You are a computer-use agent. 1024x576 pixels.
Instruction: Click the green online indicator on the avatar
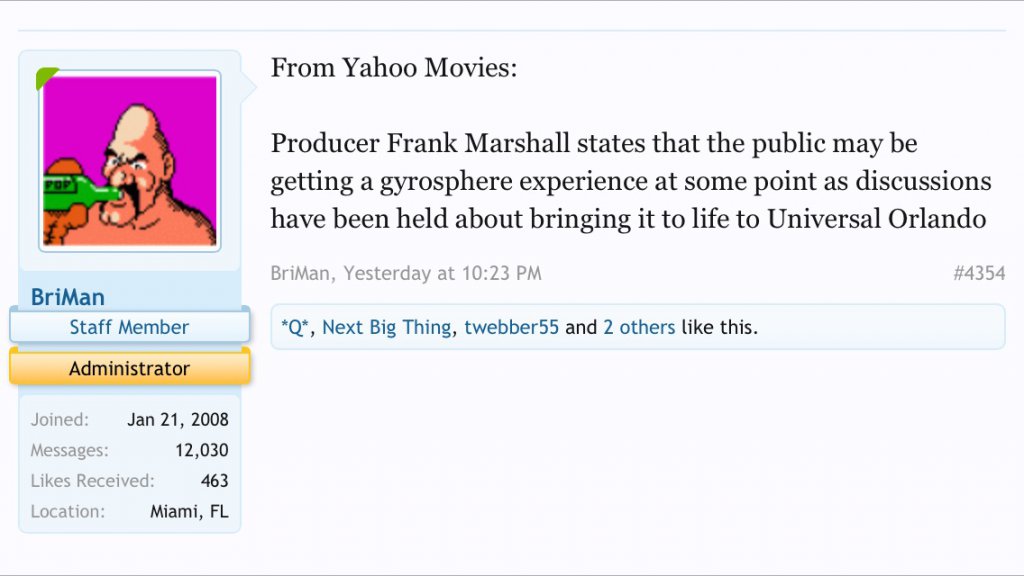coord(45,77)
